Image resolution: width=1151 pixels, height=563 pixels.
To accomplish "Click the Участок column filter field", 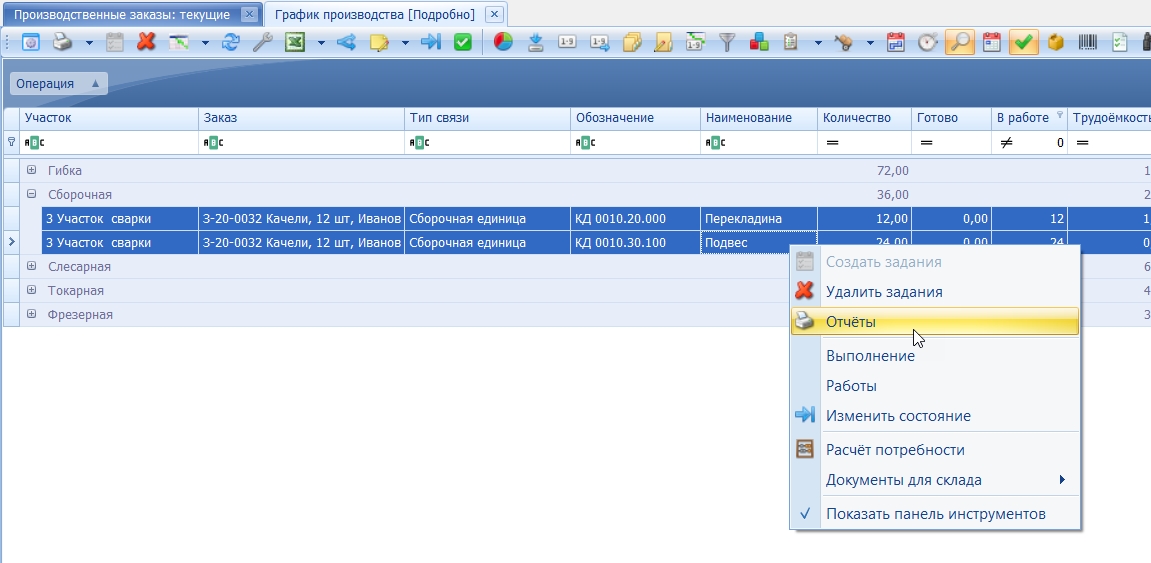I will tap(109, 142).
